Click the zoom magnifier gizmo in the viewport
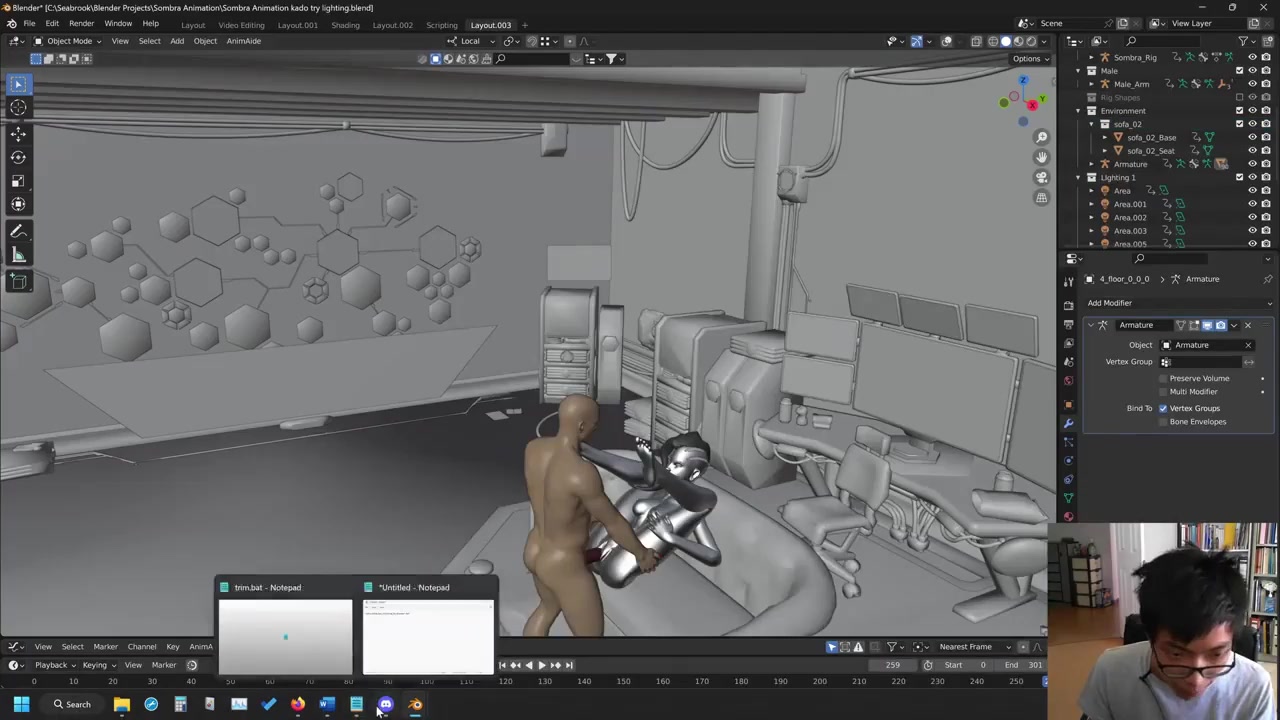The image size is (1280, 720). click(1041, 137)
